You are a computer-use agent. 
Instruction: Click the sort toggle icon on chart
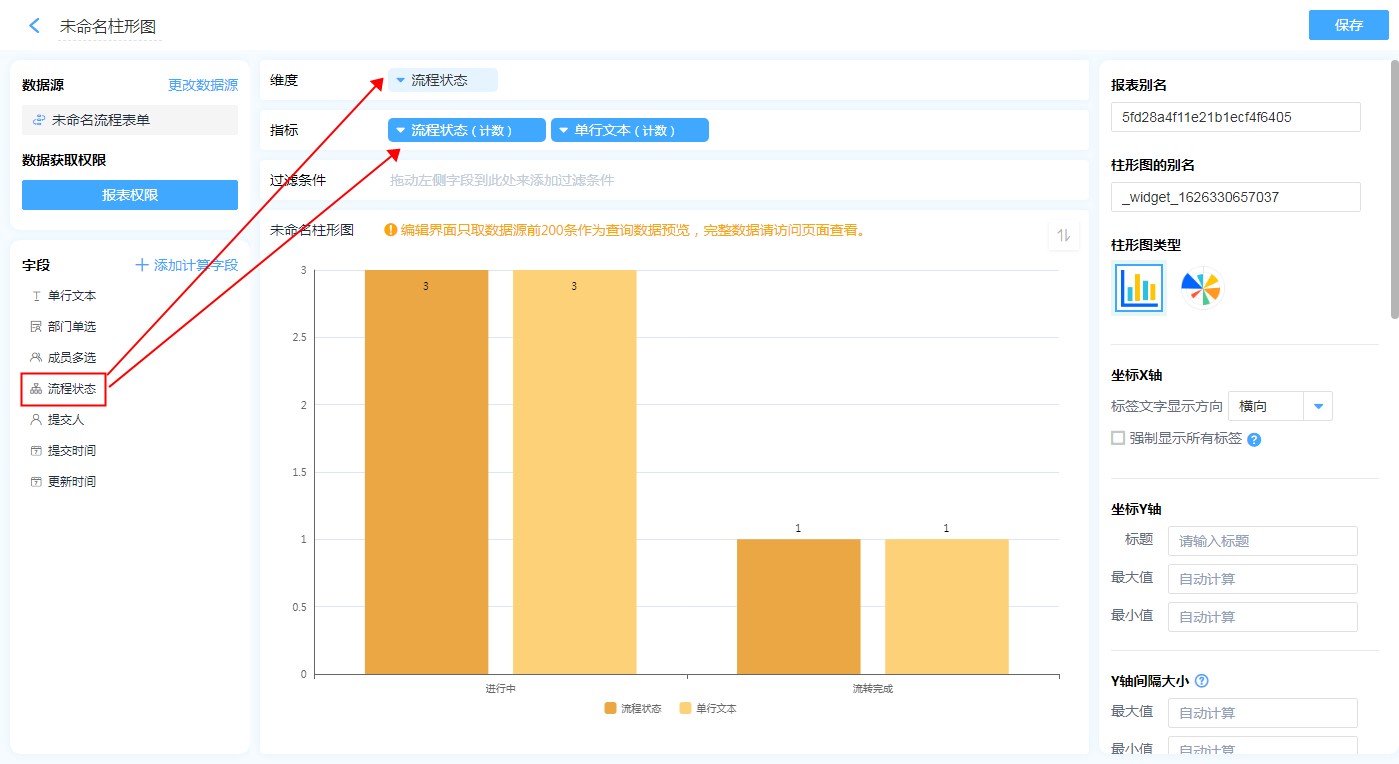click(x=1064, y=235)
